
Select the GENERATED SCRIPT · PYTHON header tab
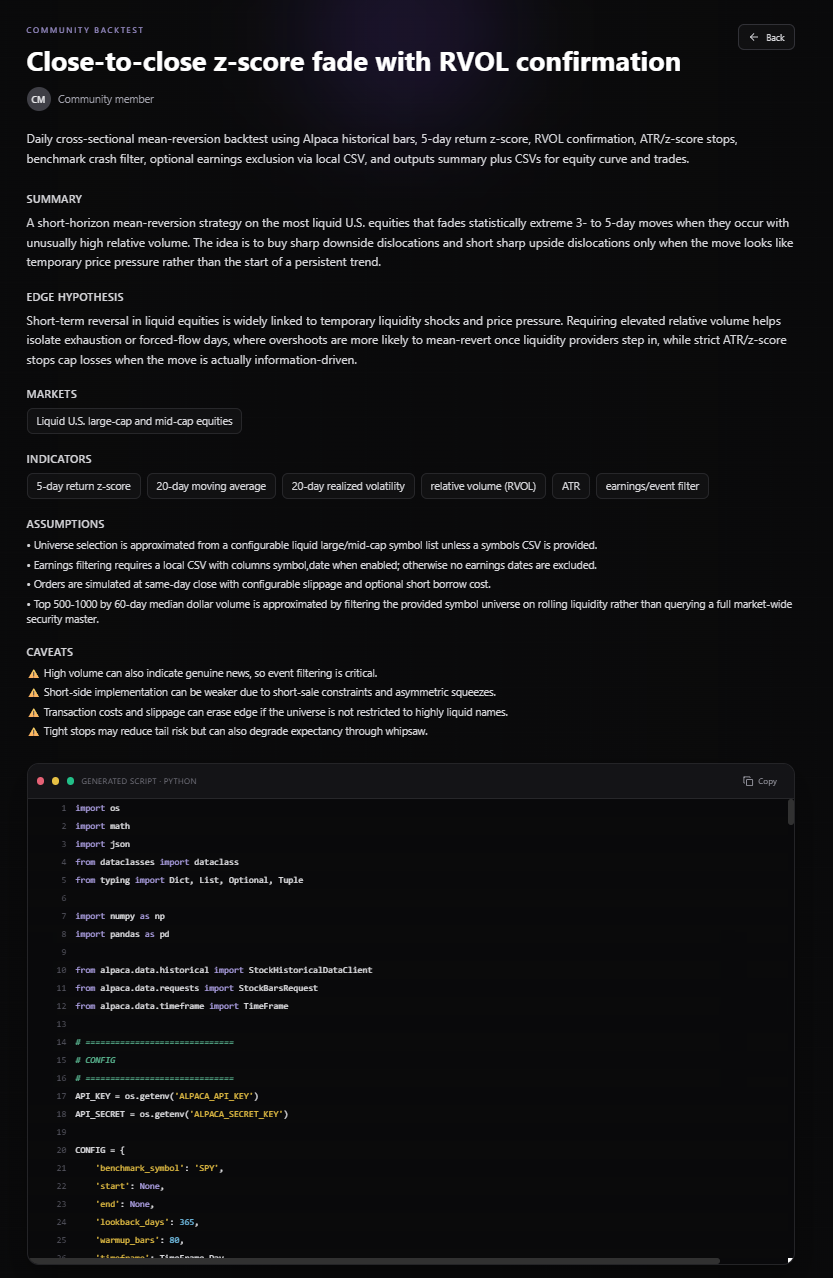pyautogui.click(x=138, y=781)
